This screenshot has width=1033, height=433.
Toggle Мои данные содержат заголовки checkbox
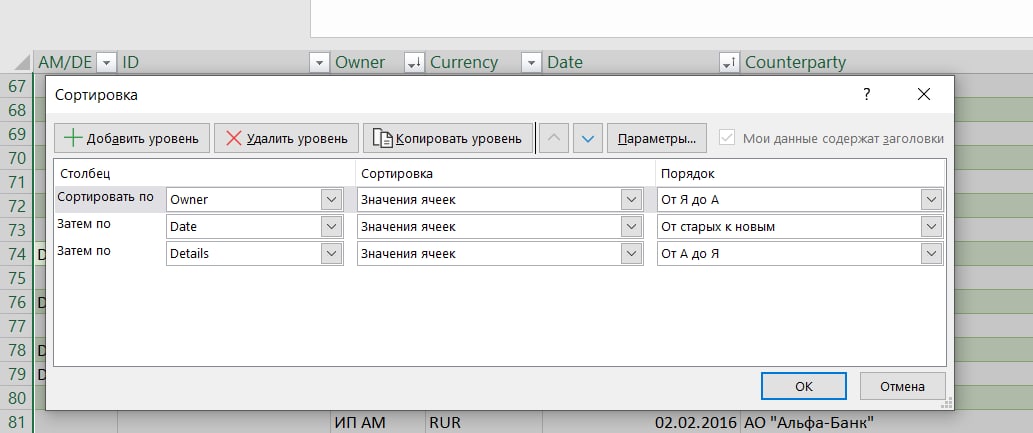[x=727, y=138]
